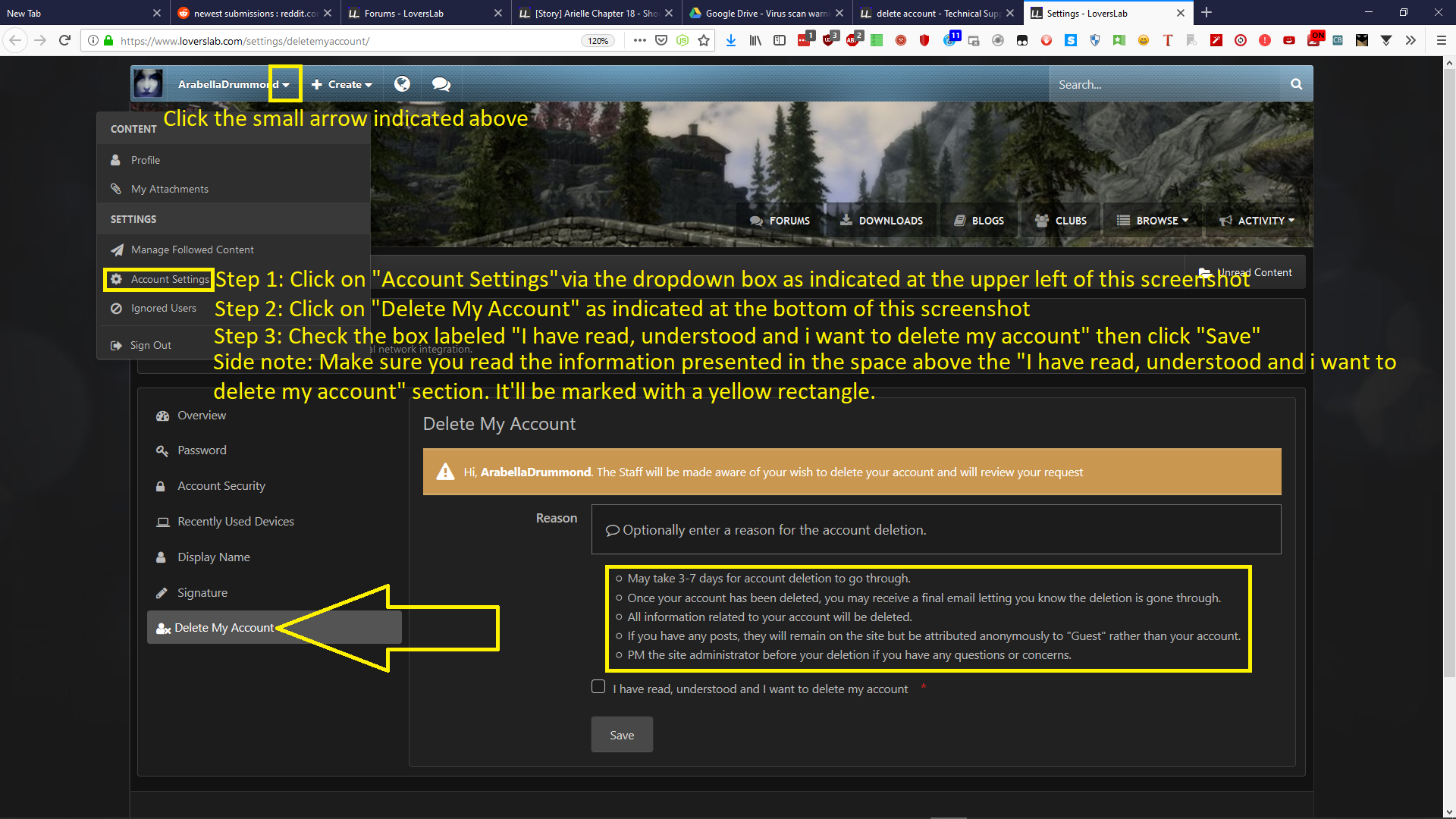This screenshot has height=819, width=1456.
Task: Enable 'I have read, understood and I want to delete my account' checkbox
Action: point(597,688)
